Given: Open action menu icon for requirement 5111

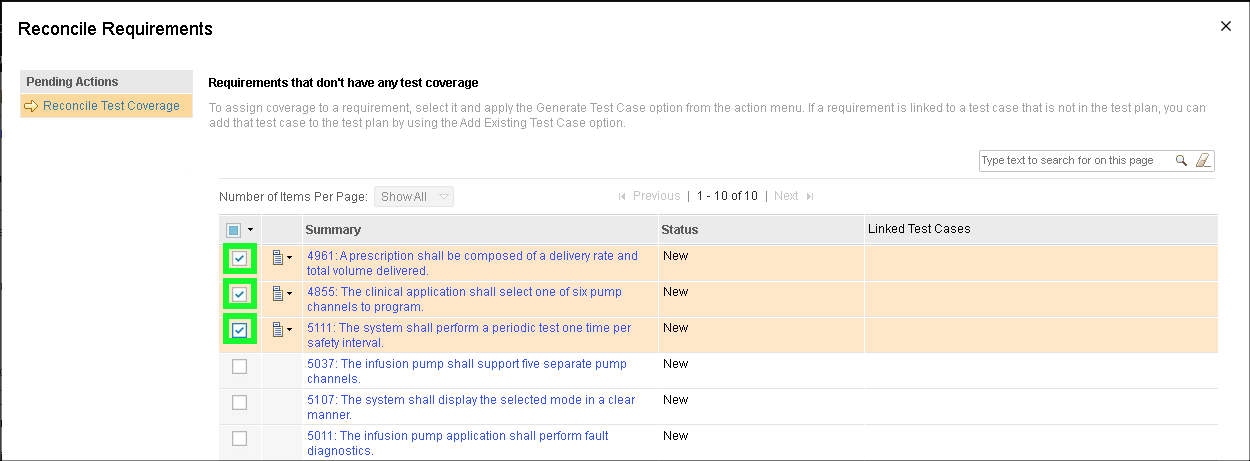Looking at the screenshot, I should pyautogui.click(x=281, y=330).
